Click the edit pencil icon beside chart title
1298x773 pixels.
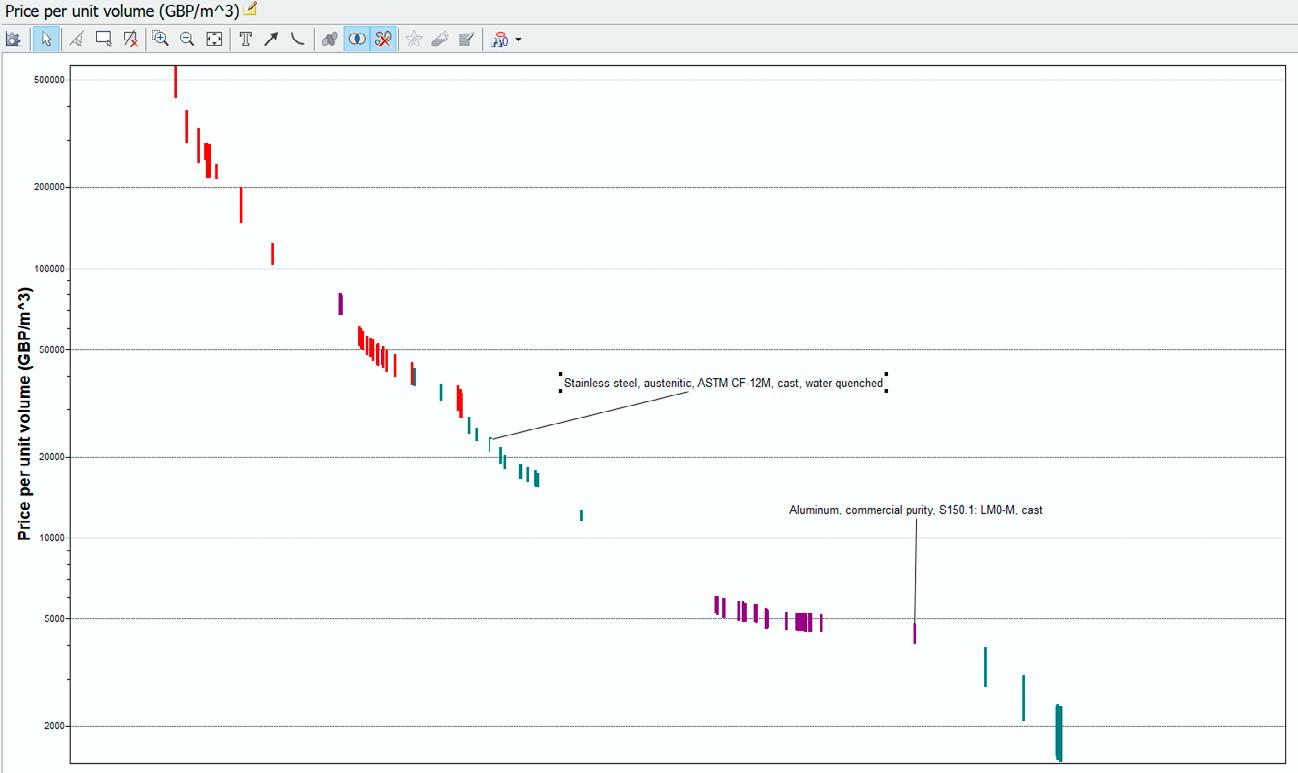click(x=250, y=9)
